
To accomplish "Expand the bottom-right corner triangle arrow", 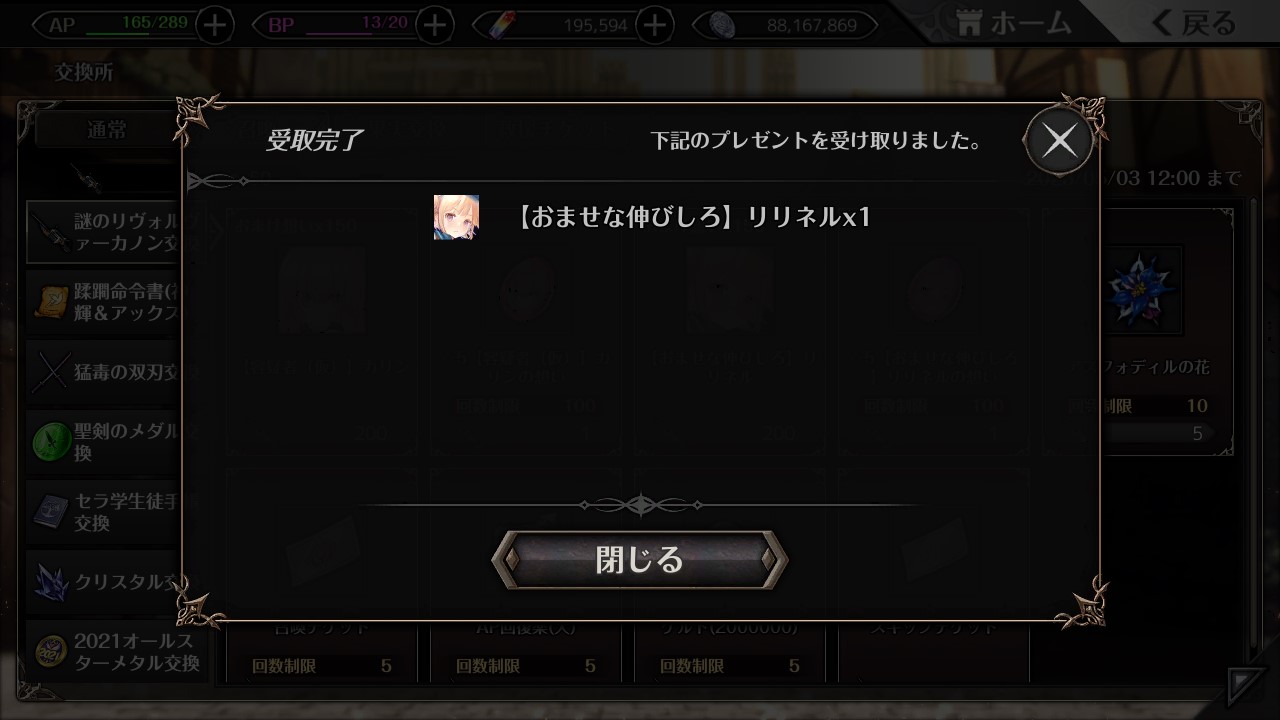I will tap(1246, 686).
